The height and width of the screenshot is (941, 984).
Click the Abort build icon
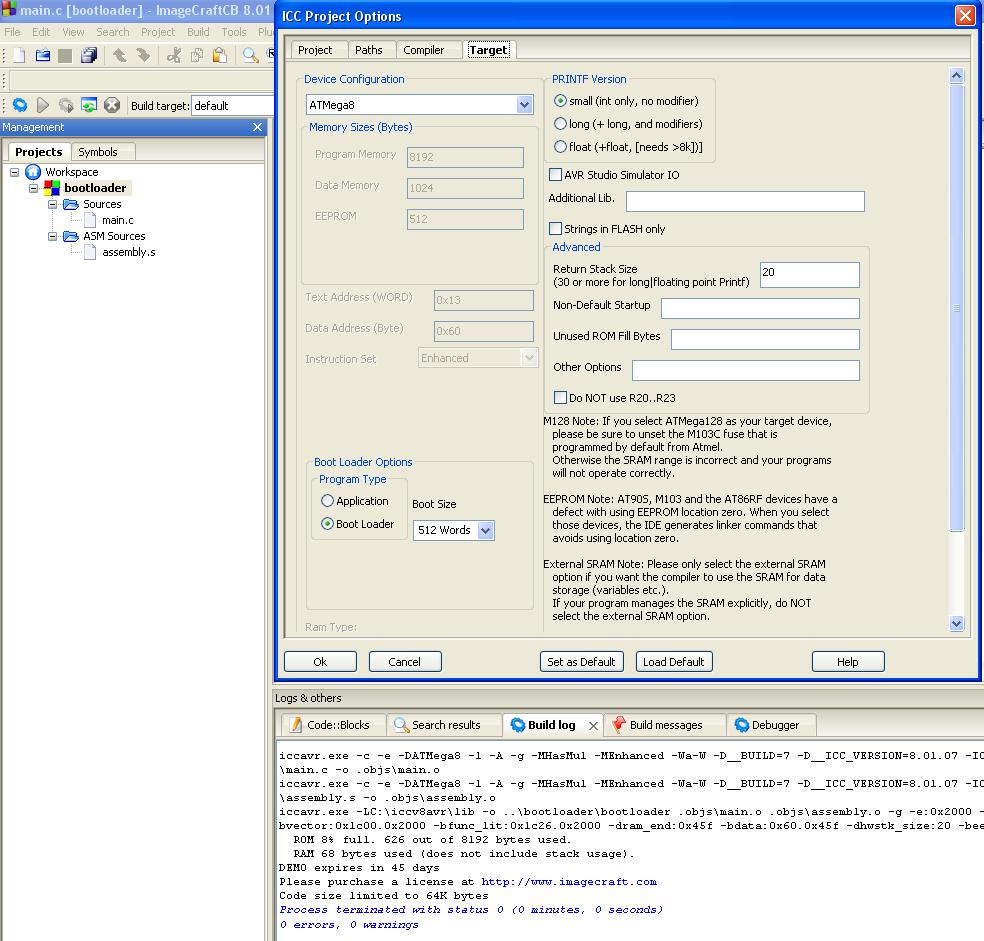pyautogui.click(x=112, y=105)
